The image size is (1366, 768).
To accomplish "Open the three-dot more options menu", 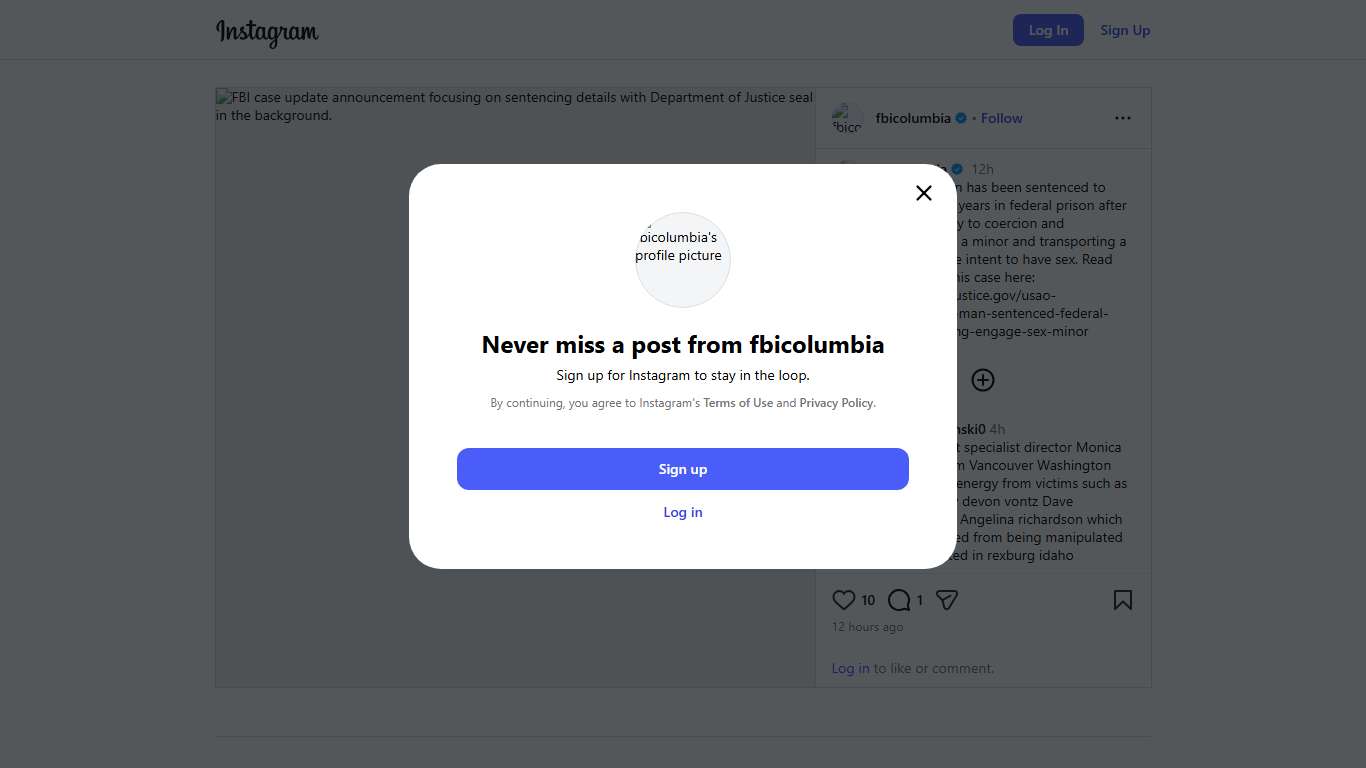I will tap(1123, 118).
